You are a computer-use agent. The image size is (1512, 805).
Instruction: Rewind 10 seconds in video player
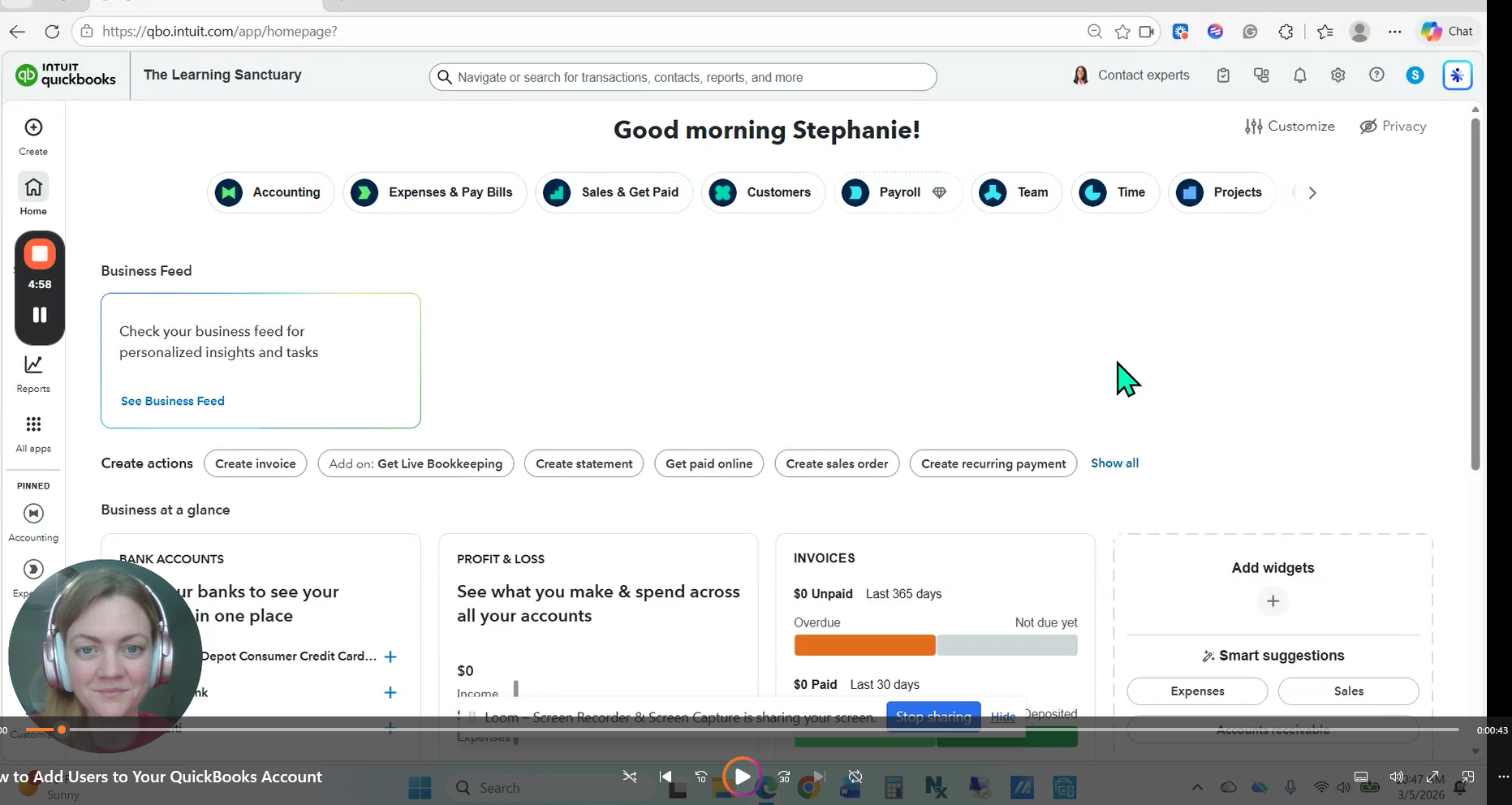[701, 777]
